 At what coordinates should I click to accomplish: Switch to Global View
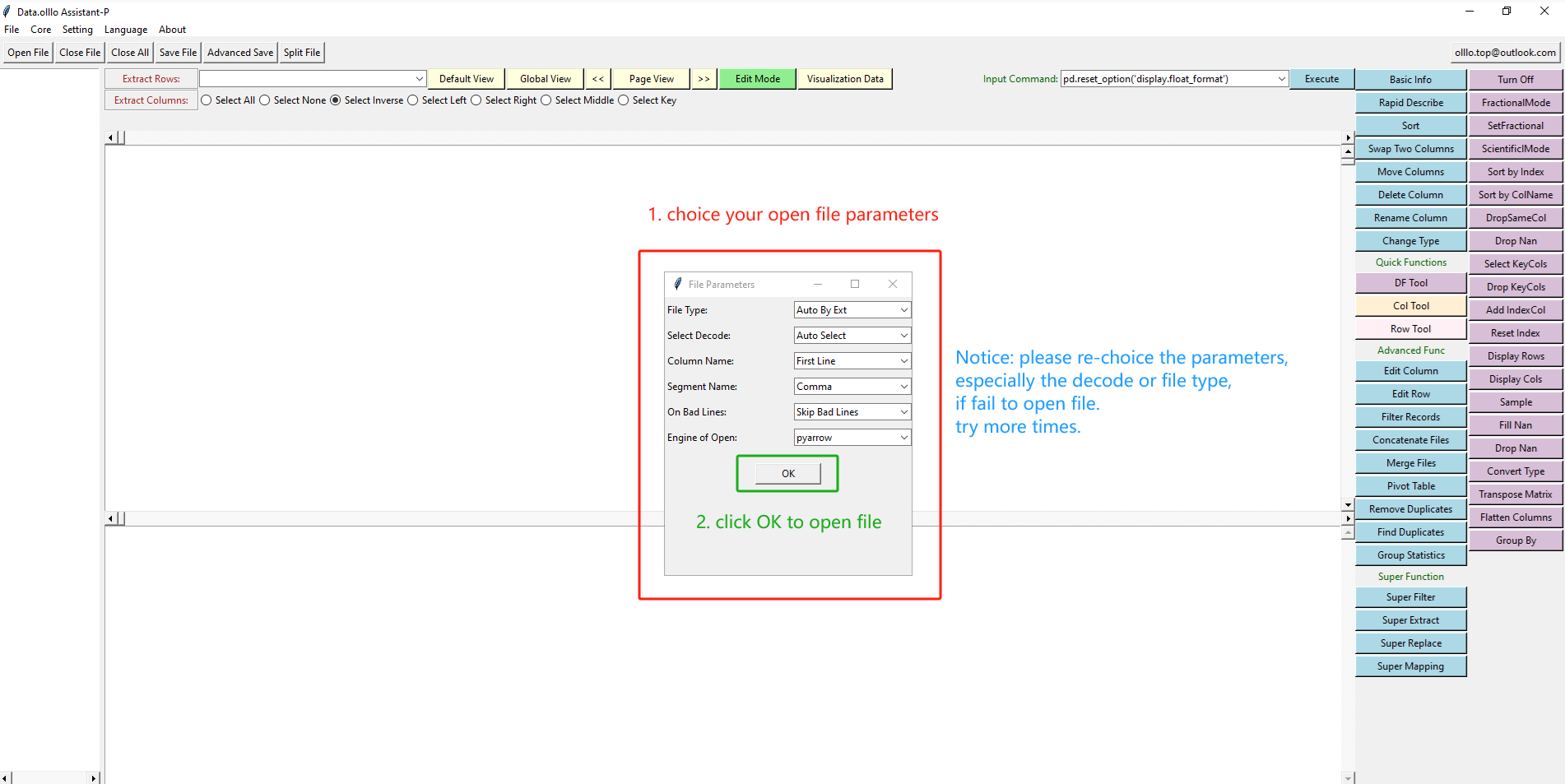pyautogui.click(x=546, y=79)
